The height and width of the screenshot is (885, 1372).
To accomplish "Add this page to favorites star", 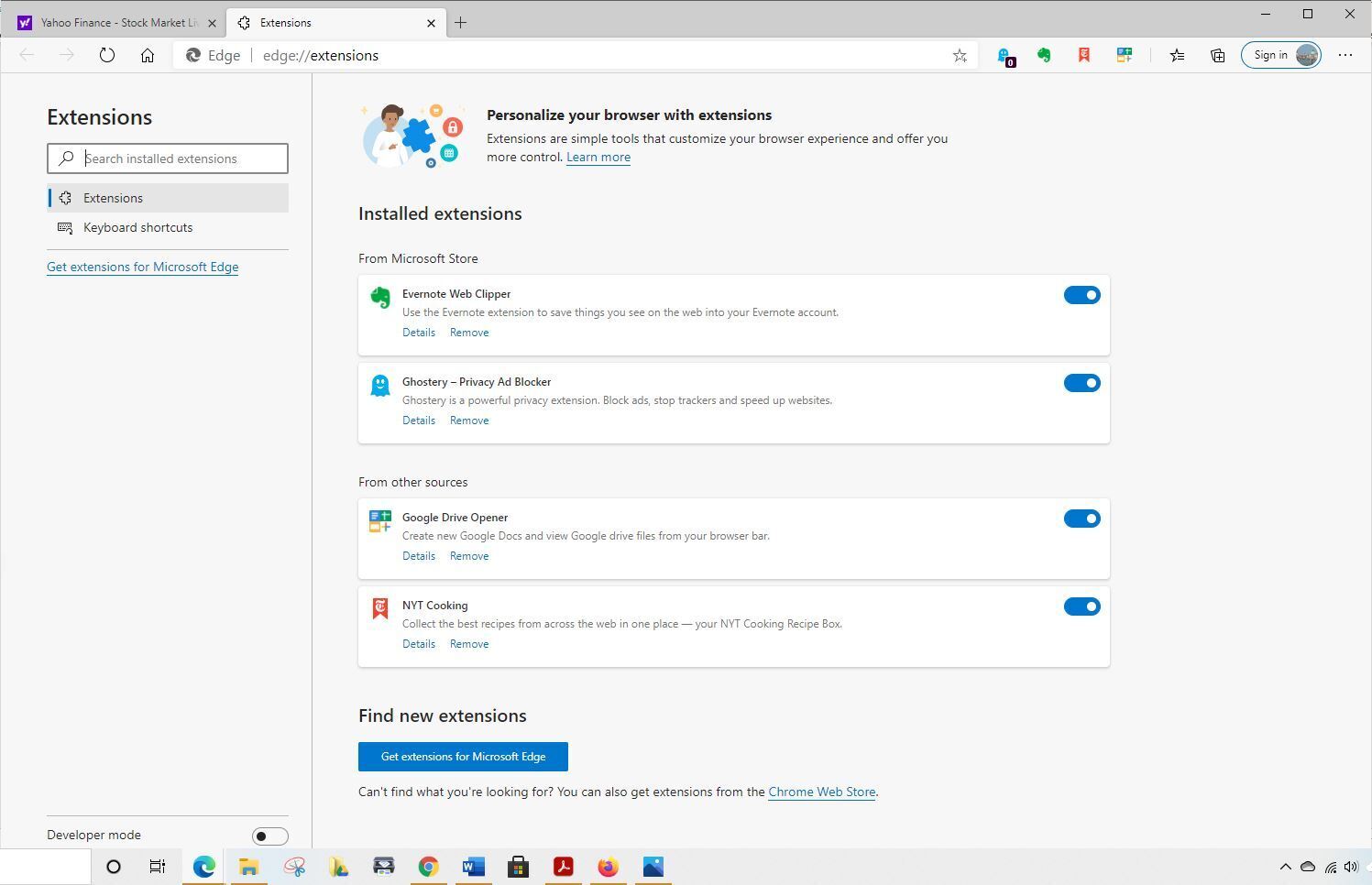I will (x=960, y=56).
